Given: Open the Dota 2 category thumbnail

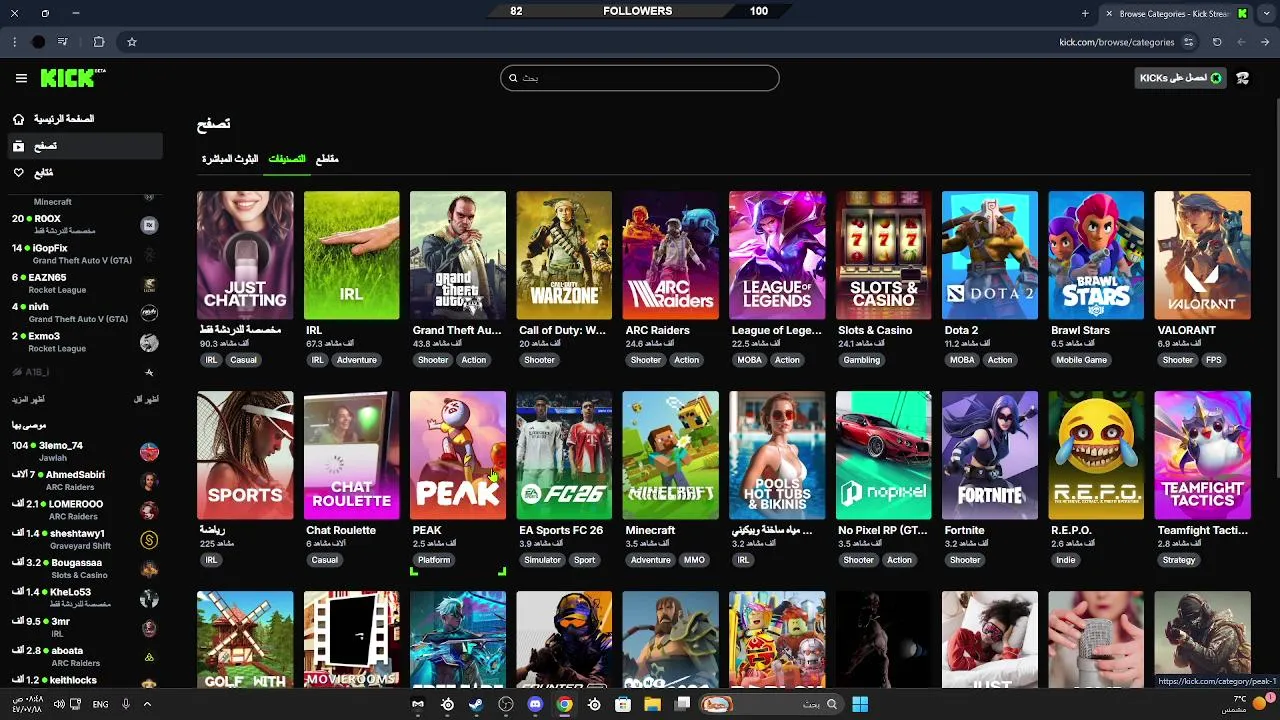Looking at the screenshot, I should tap(990, 255).
